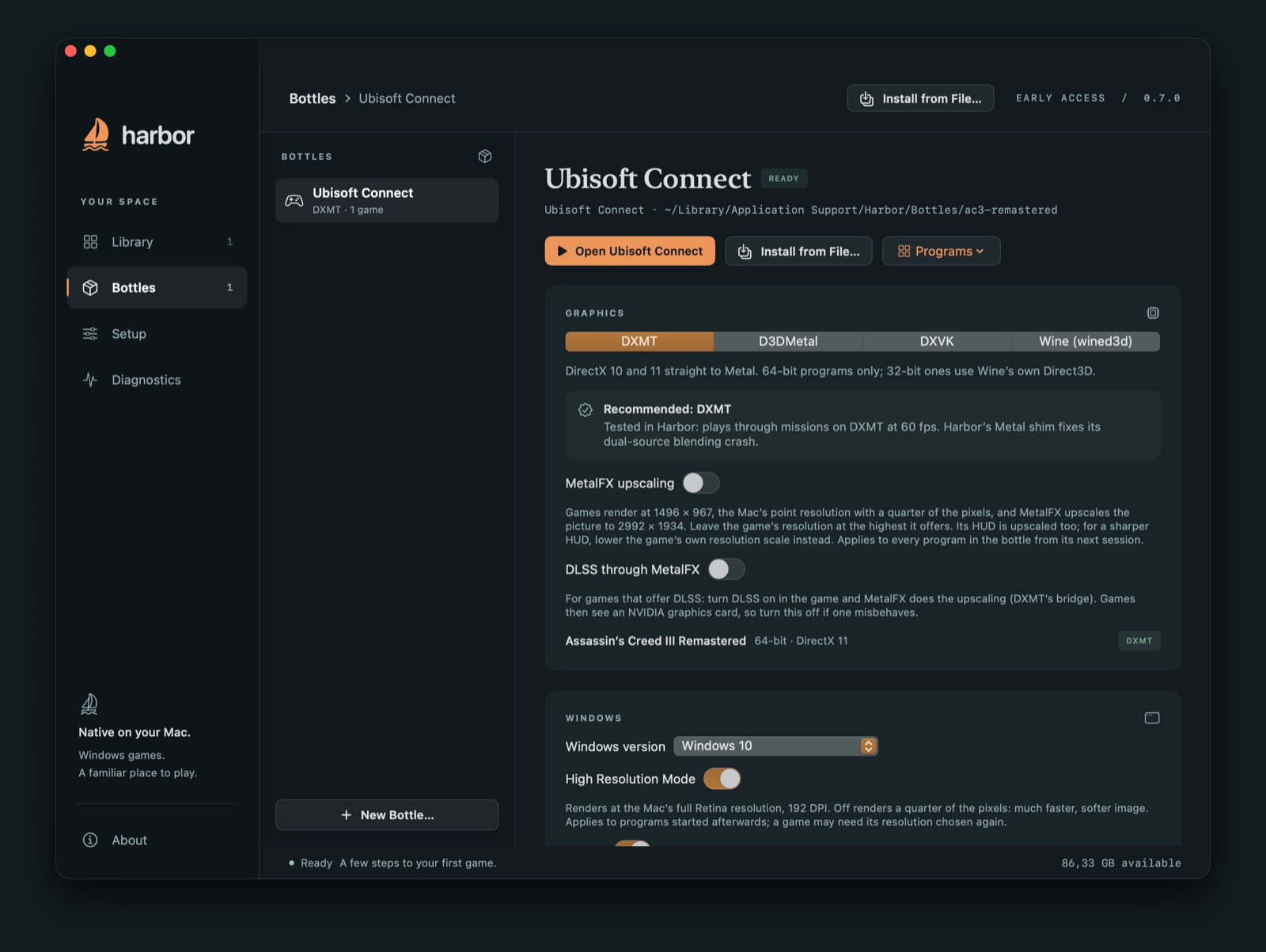This screenshot has width=1266, height=952.
Task: Click the chip icon in Graphics panel
Action: [x=1153, y=313]
